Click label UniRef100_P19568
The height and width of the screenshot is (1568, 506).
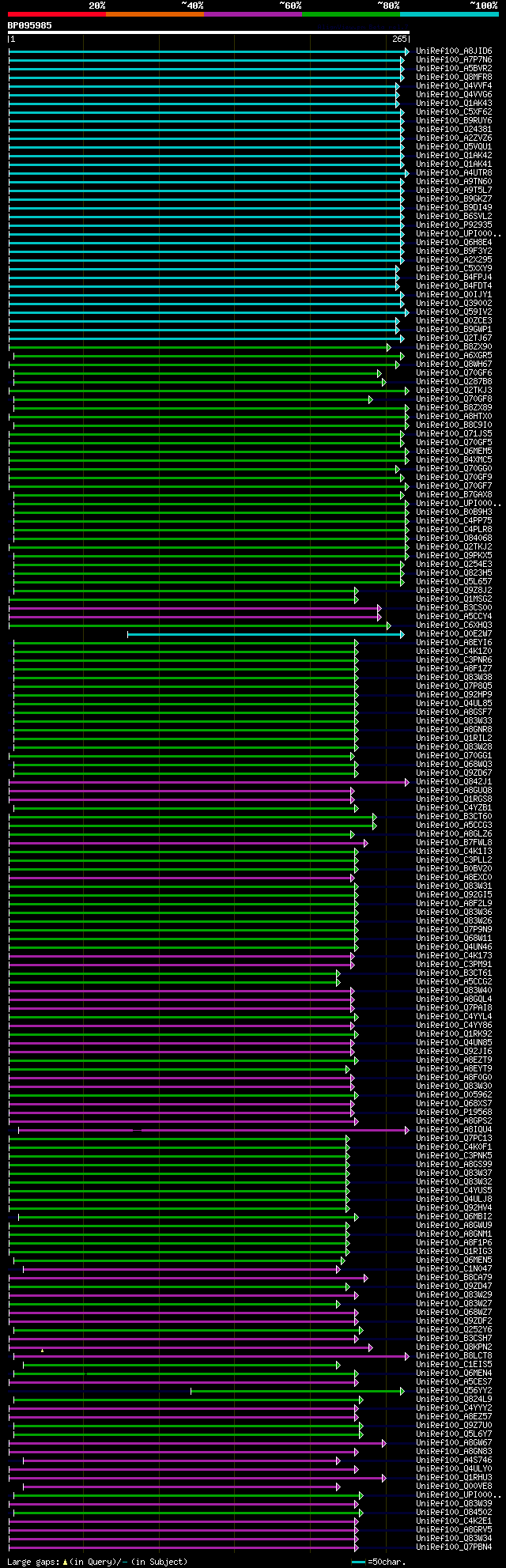454,1113
